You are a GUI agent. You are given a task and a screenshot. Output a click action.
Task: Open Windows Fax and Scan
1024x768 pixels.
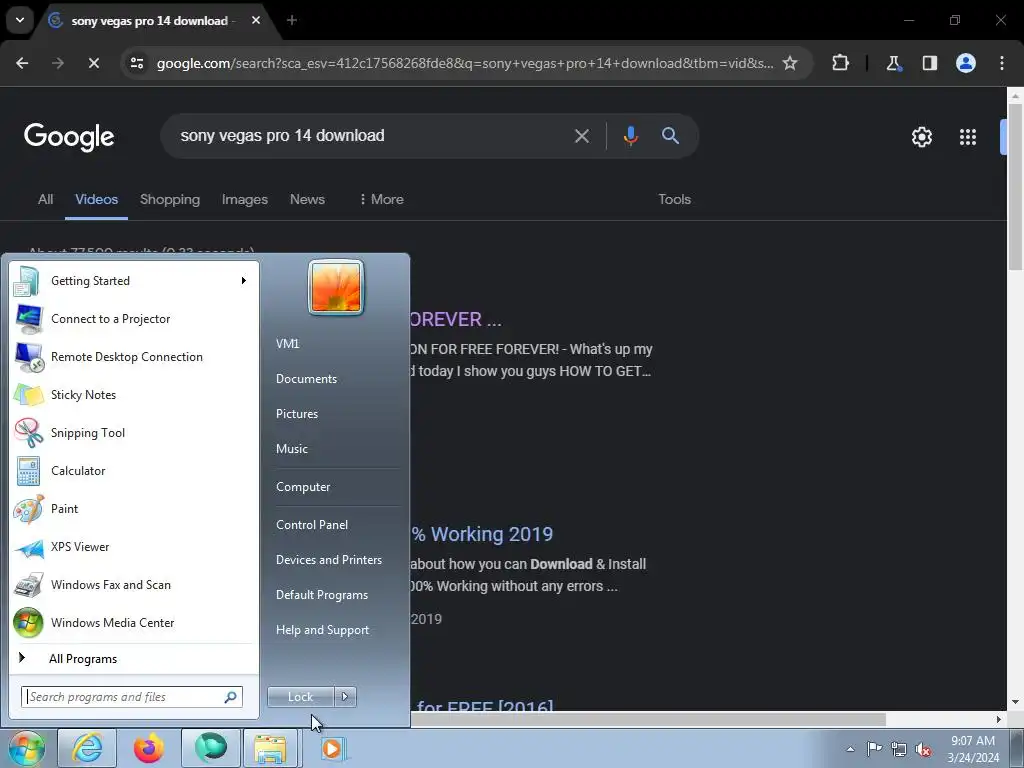[133, 584]
